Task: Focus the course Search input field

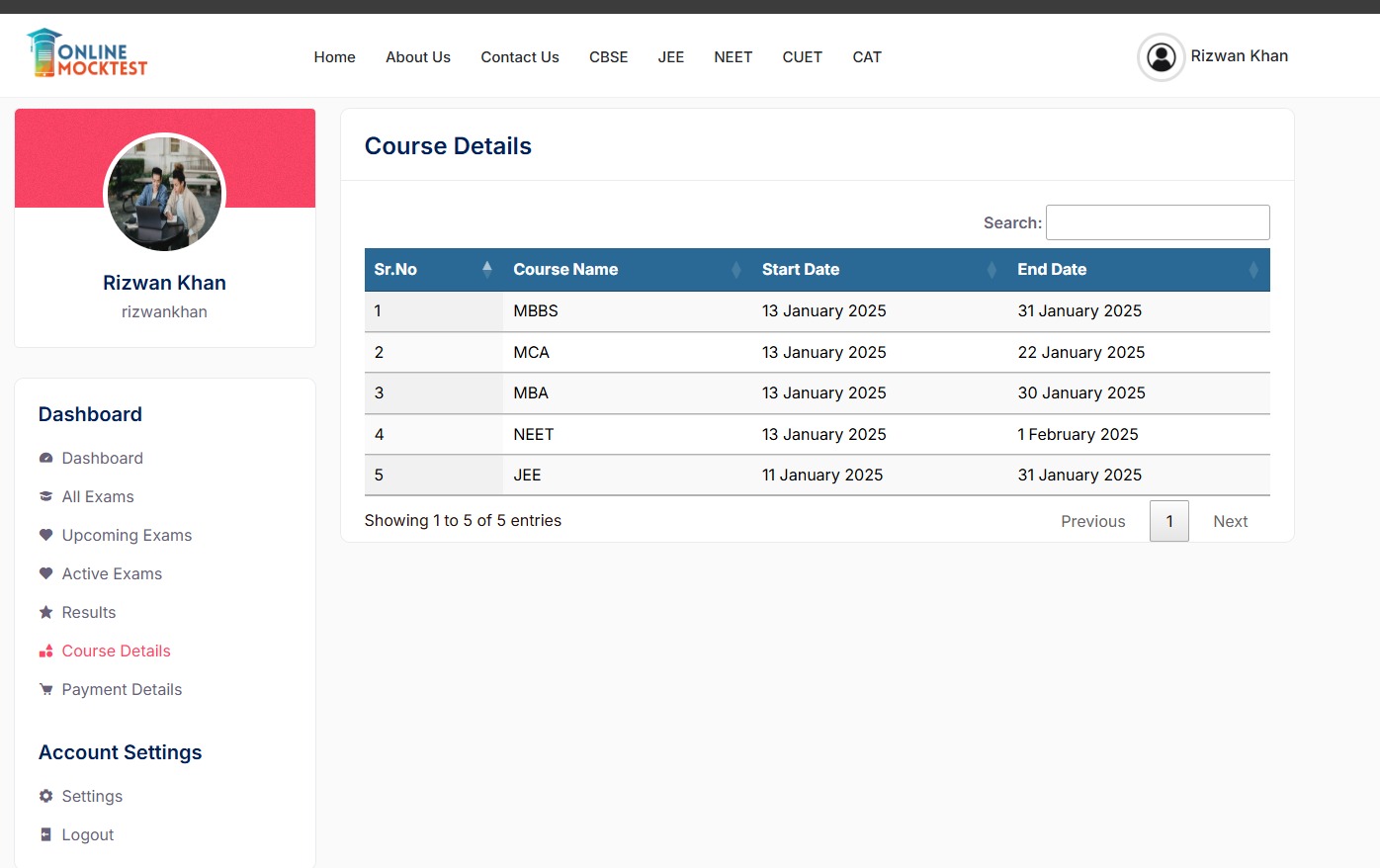Action: 1157,222
